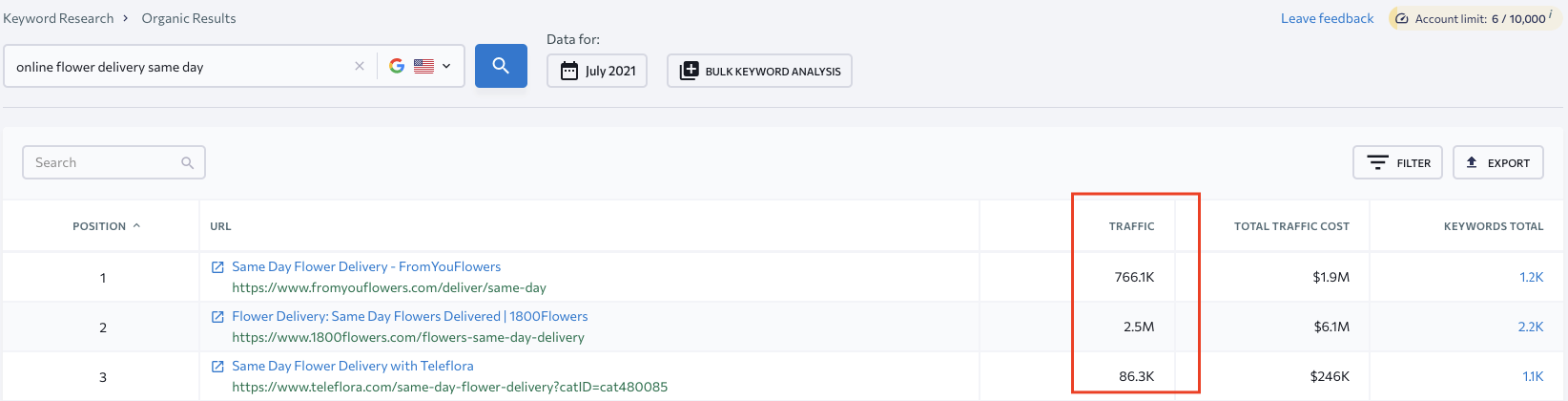Open the July 2021 date picker
This screenshot has height=401, width=1568.
click(597, 71)
